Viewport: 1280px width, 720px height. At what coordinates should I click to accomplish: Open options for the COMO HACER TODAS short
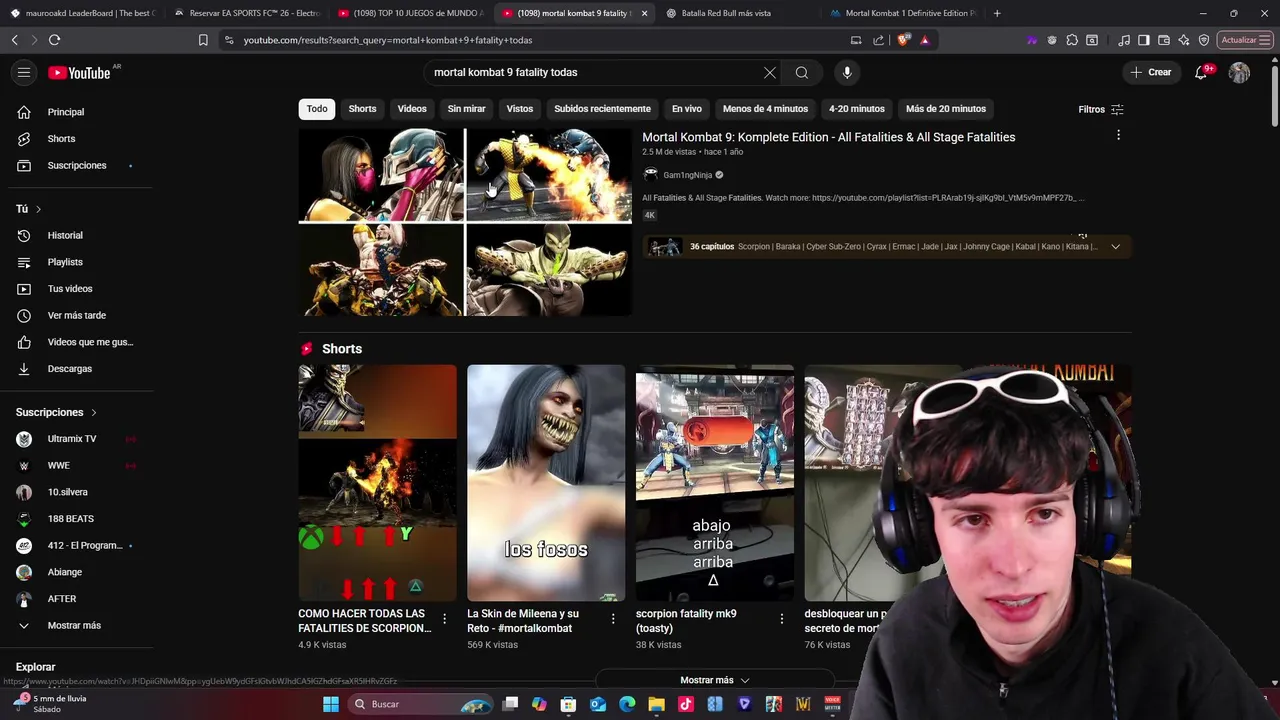[x=445, y=619]
